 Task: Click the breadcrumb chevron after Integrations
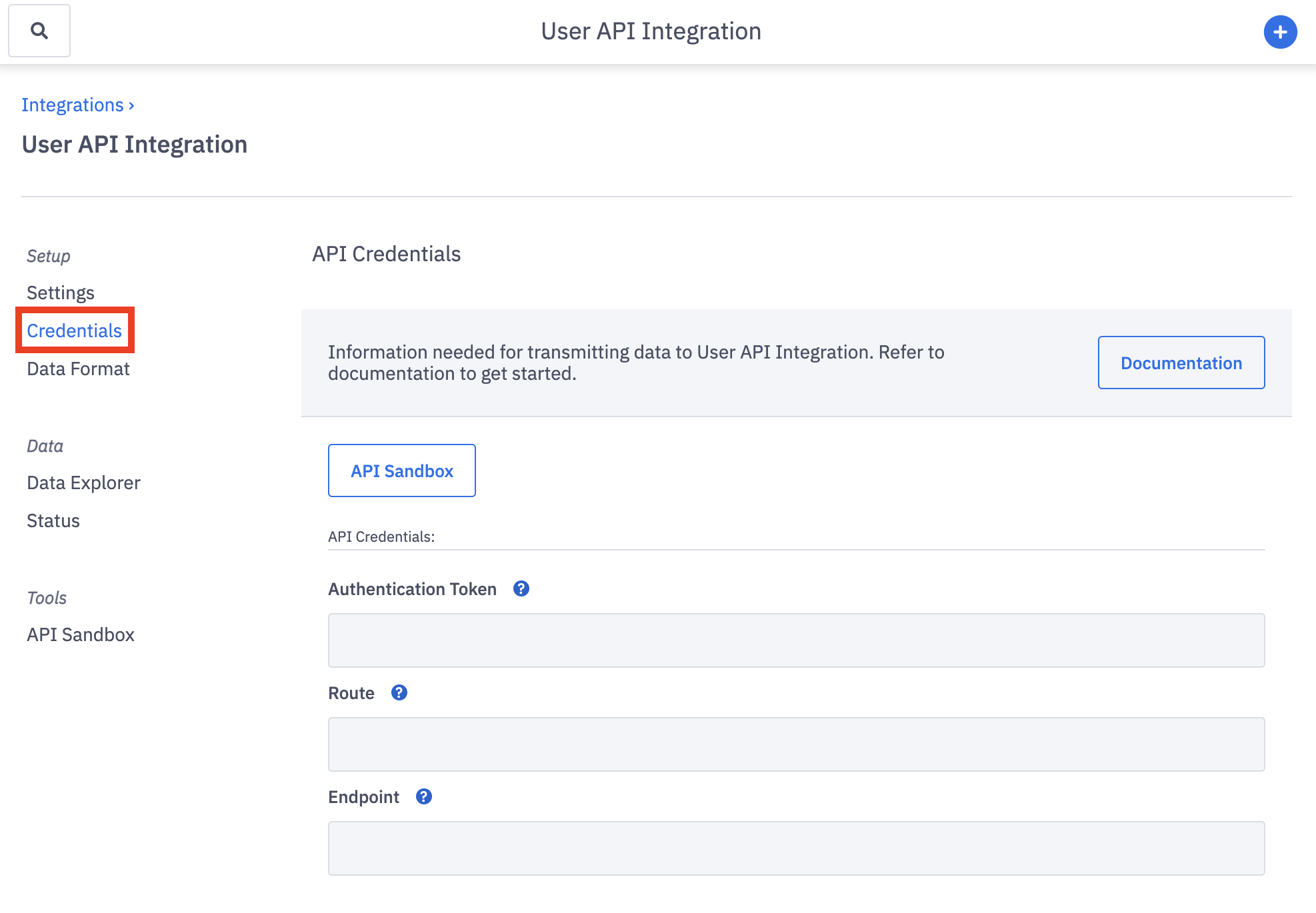132,106
